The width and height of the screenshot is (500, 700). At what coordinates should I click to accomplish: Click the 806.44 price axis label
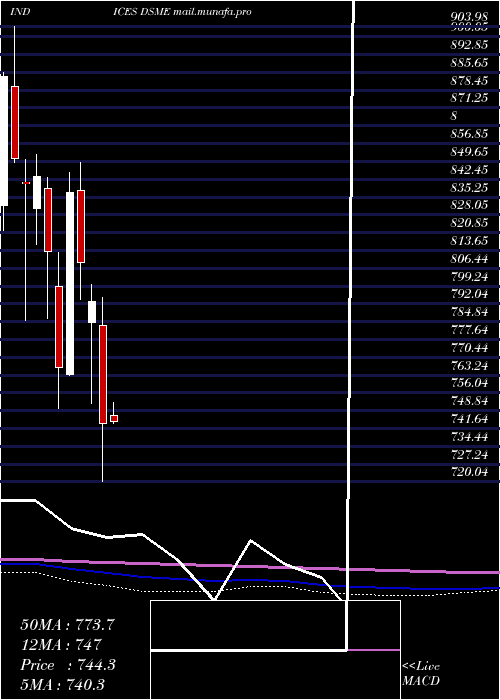point(468,258)
